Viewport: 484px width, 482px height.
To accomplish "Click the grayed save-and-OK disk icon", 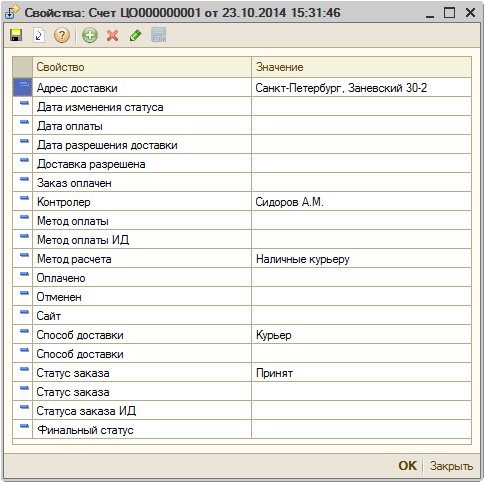I will click(159, 35).
